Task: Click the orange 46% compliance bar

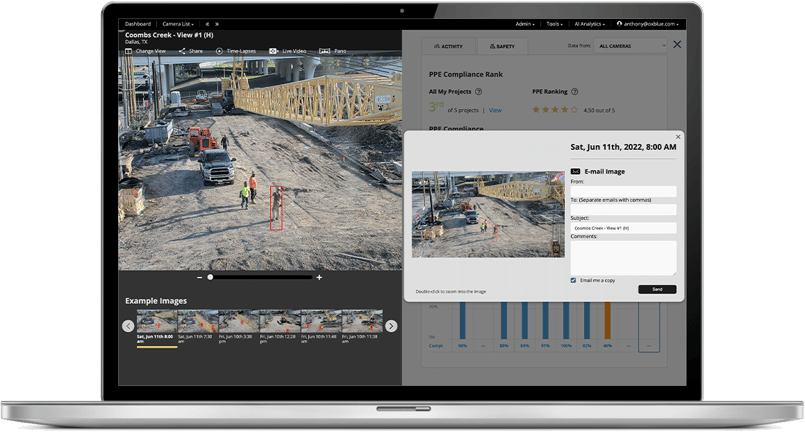Action: (607, 320)
